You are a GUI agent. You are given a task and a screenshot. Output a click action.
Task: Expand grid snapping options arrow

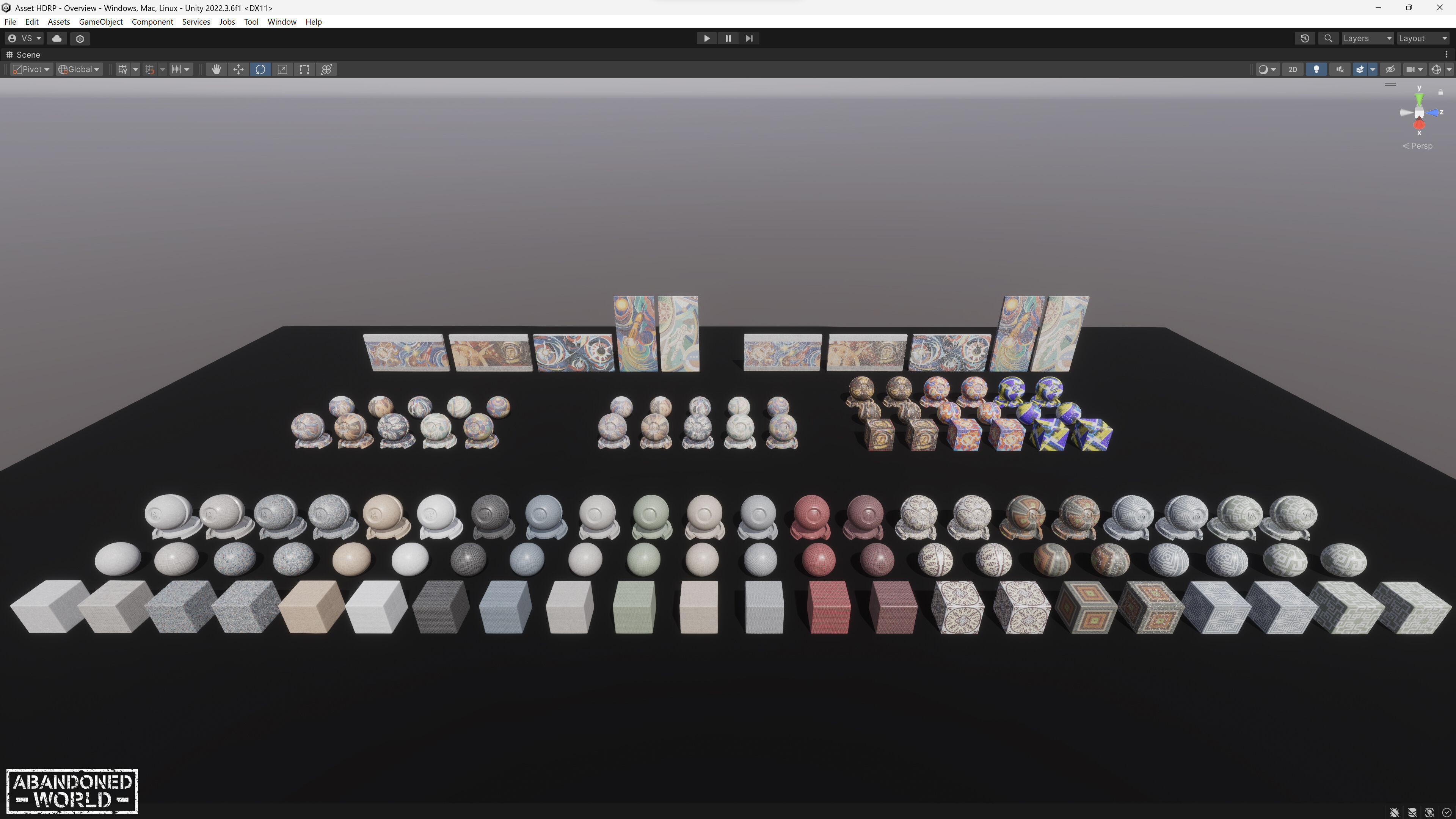163,69
